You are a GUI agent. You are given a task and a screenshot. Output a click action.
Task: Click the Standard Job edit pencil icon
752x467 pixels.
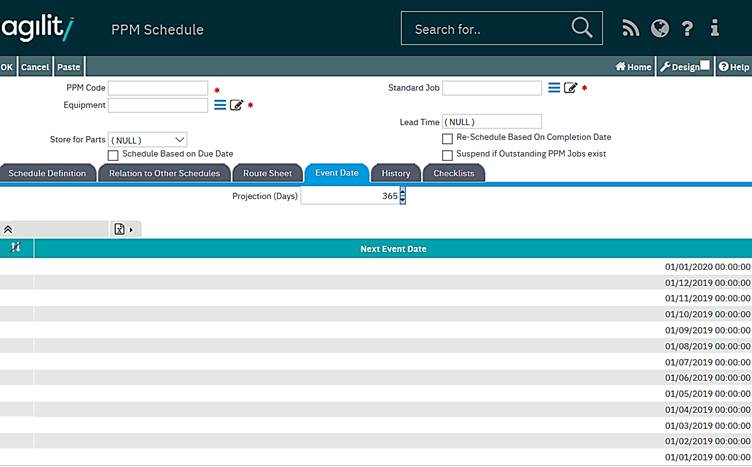(571, 88)
